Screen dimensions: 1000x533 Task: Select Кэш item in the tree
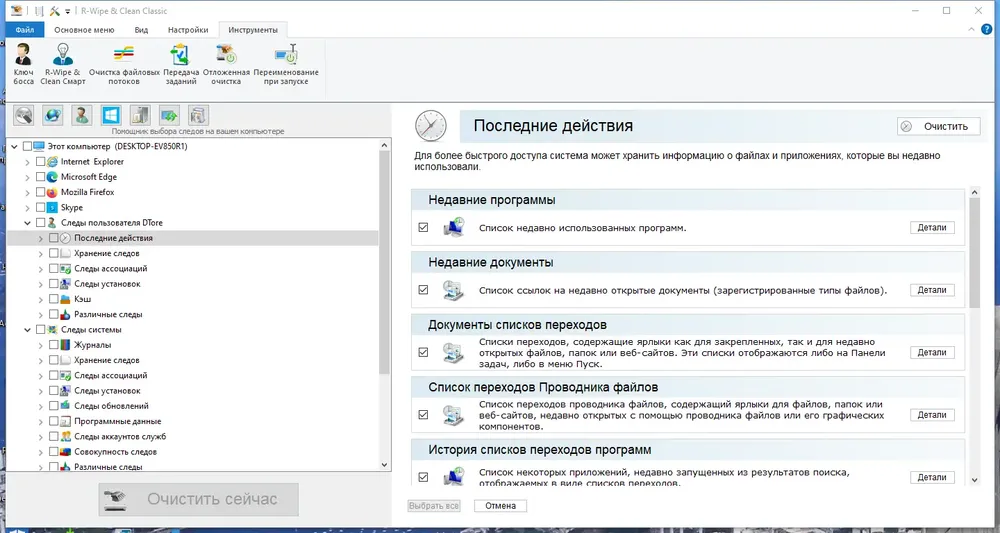(x=83, y=299)
